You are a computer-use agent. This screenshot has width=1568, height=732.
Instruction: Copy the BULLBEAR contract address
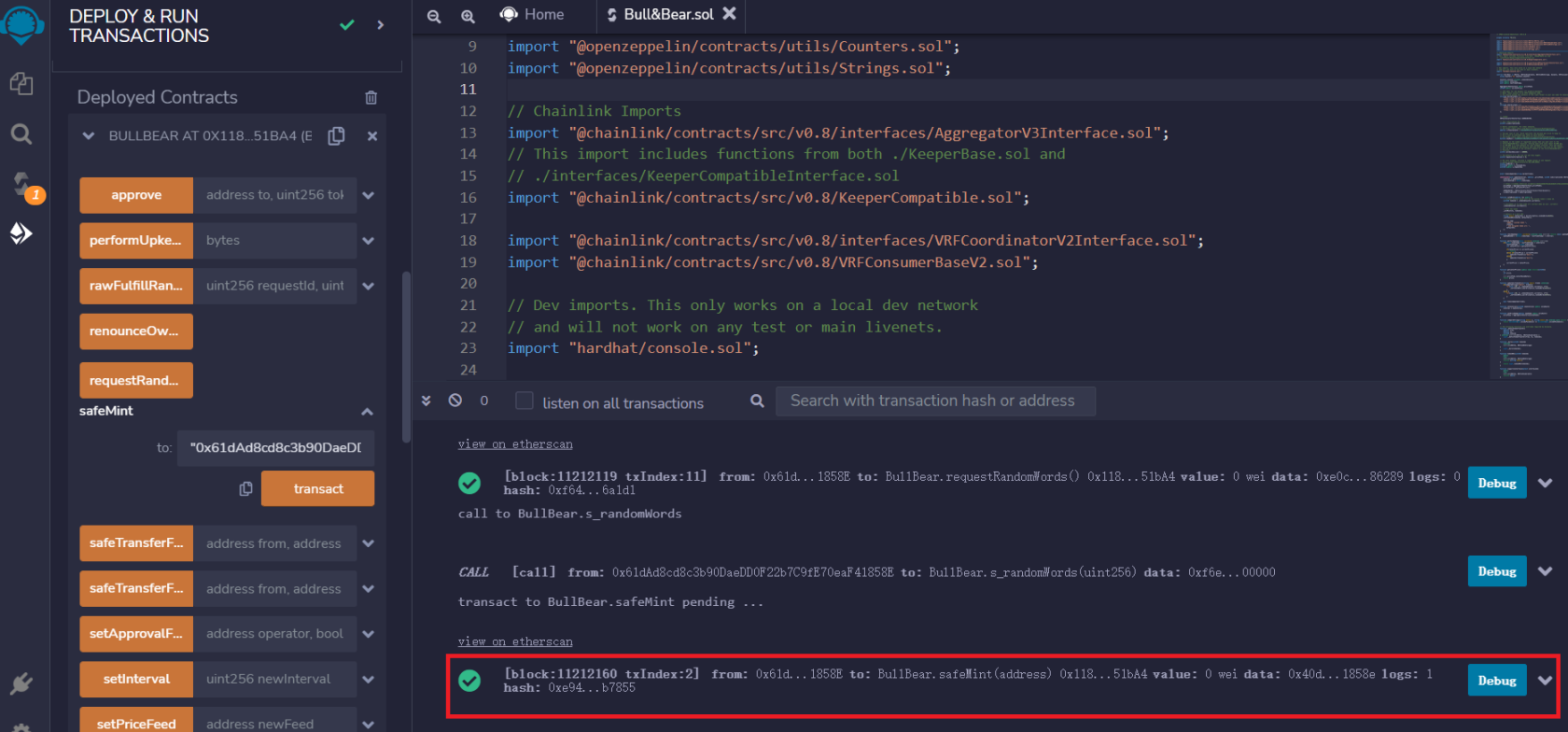pyautogui.click(x=337, y=136)
